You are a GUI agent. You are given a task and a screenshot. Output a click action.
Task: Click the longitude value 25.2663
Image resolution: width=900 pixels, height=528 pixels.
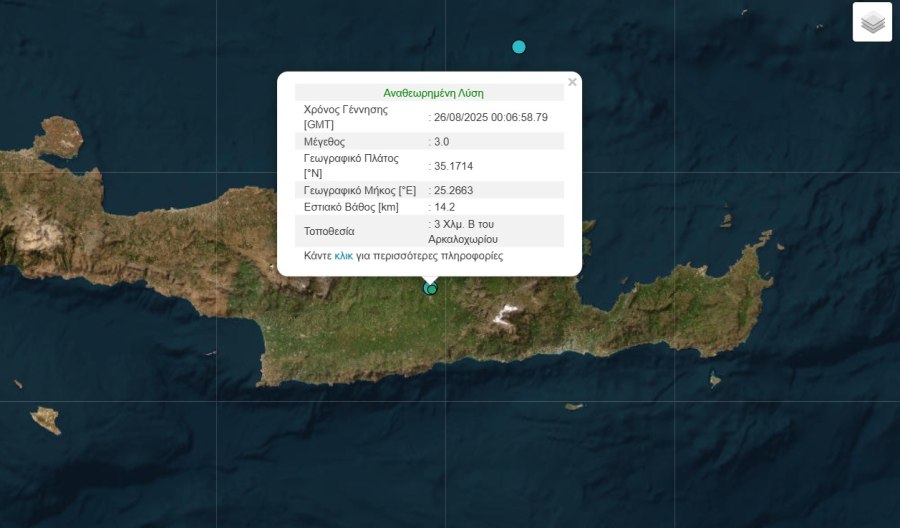click(x=452, y=190)
